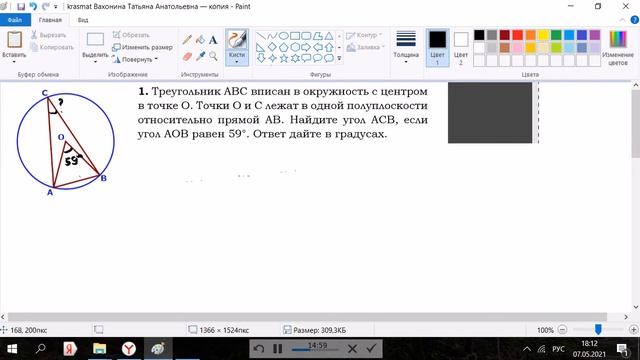Viewport: 640px width, 360px height.
Task: Open the Windows Start menu
Action: (x=12, y=349)
